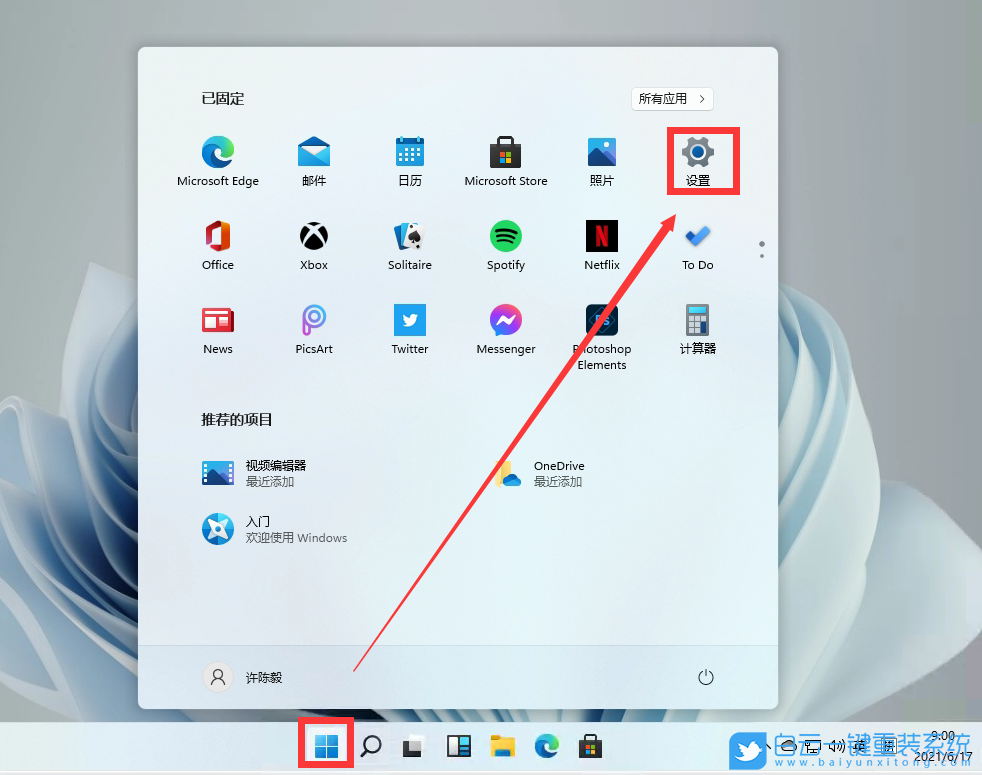
Task: Click the 所有应用 (All apps) button
Action: point(671,99)
